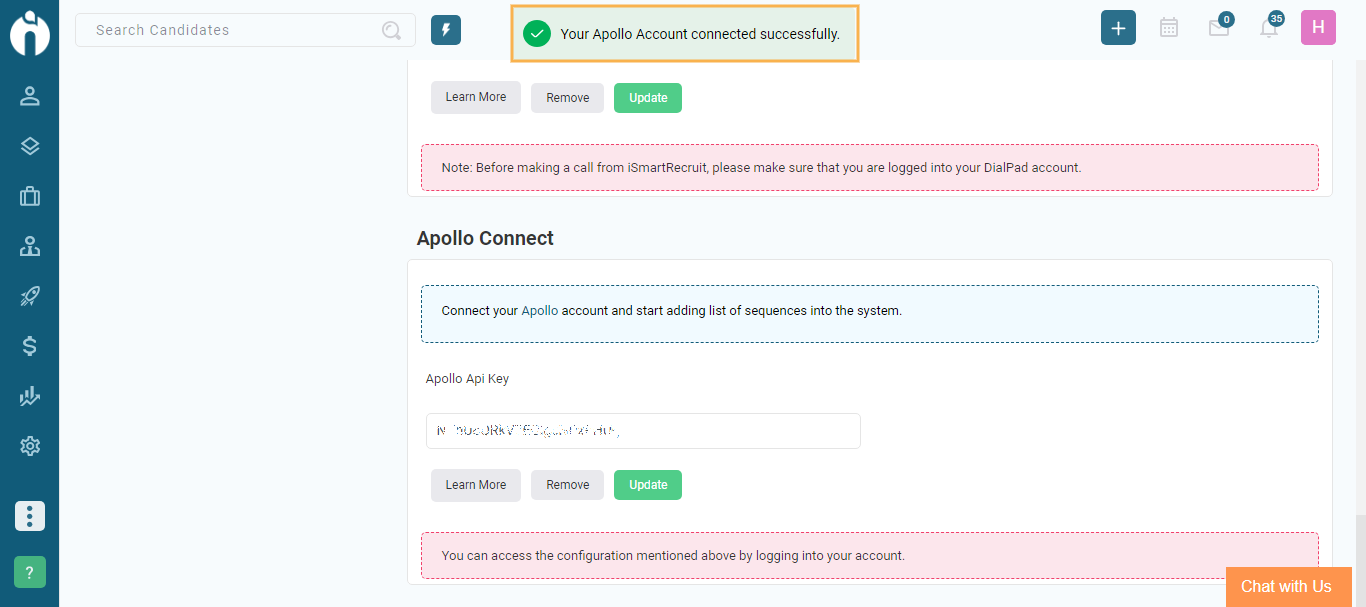This screenshot has height=607, width=1366.
Task: Open the settings gear icon in sidebar
Action: pyautogui.click(x=29, y=446)
